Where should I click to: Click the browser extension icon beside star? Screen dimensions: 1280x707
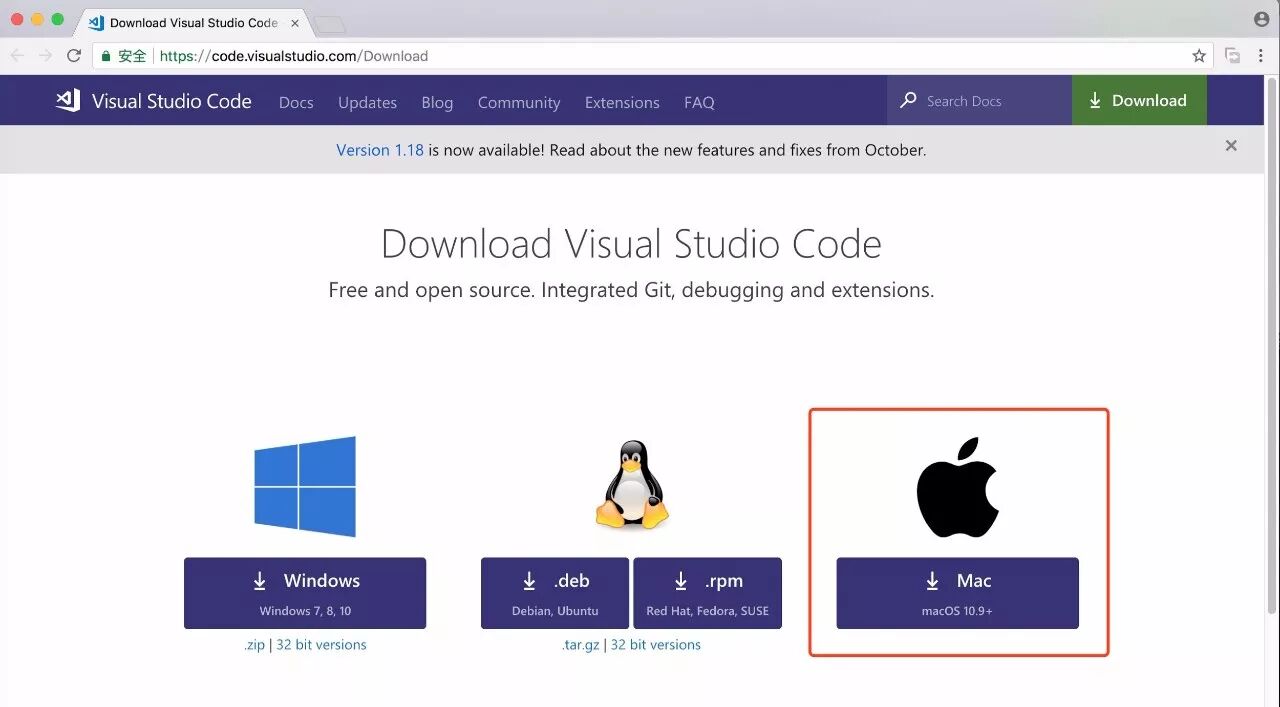[x=1233, y=56]
